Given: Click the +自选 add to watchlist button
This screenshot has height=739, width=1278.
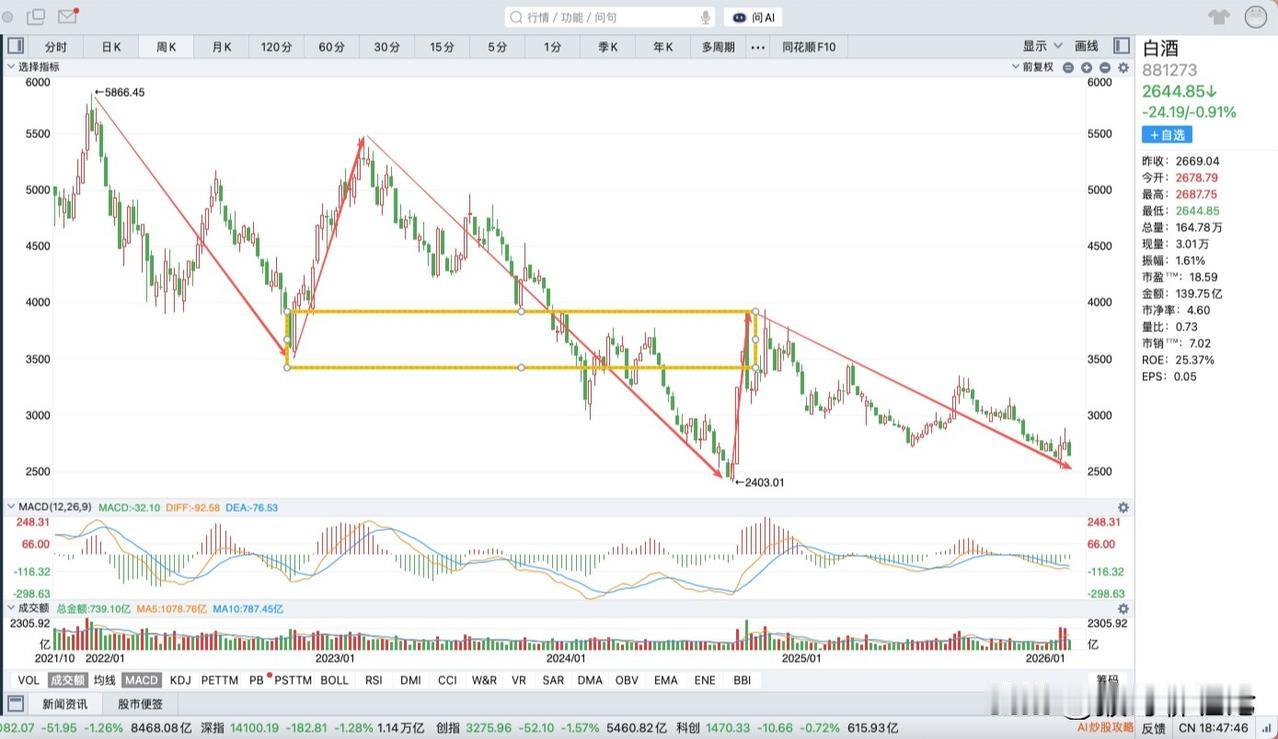Looking at the screenshot, I should [1166, 135].
